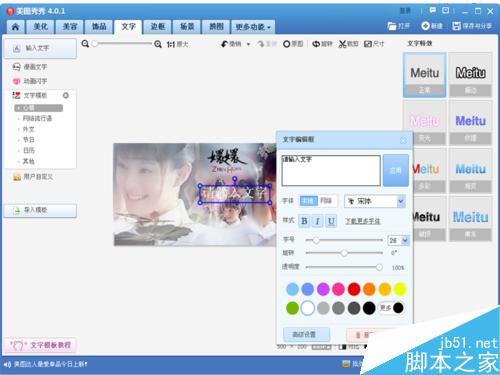Click the 下载更多字体 link

[362, 221]
